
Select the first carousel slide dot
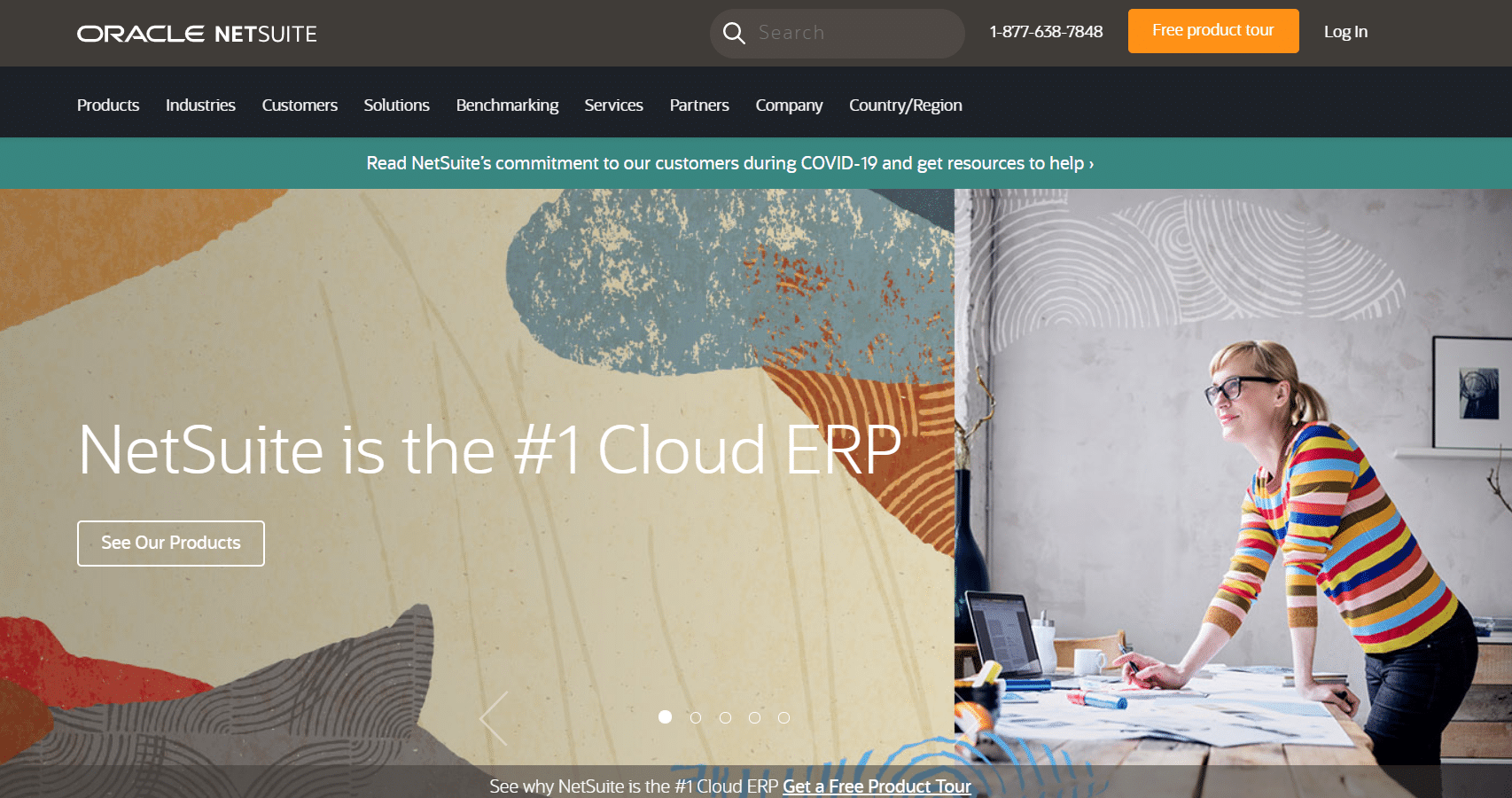click(x=666, y=717)
